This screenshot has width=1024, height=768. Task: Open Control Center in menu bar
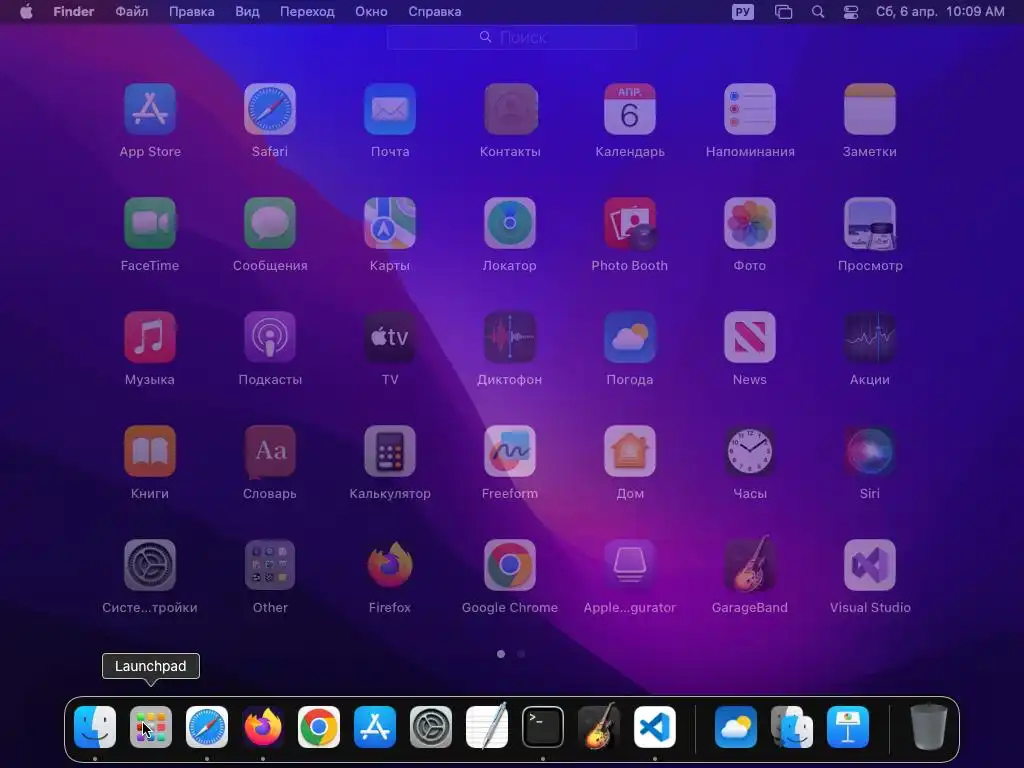851,11
